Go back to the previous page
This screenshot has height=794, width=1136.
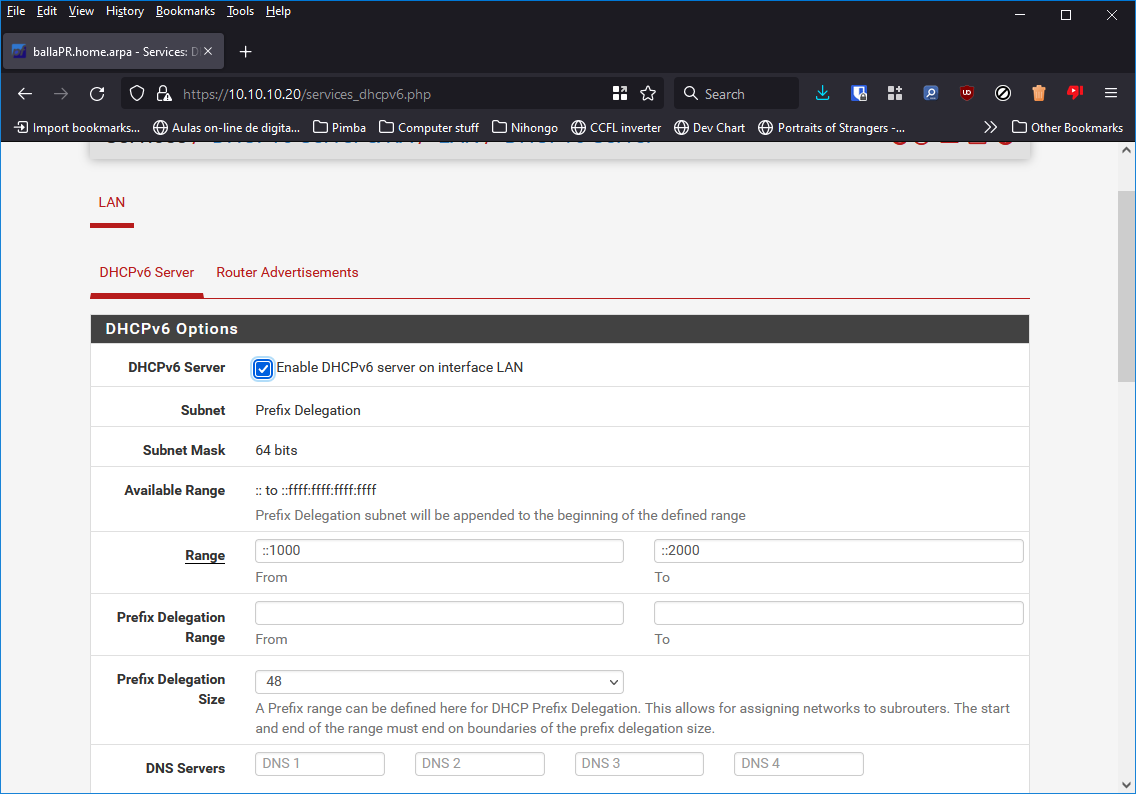click(25, 93)
